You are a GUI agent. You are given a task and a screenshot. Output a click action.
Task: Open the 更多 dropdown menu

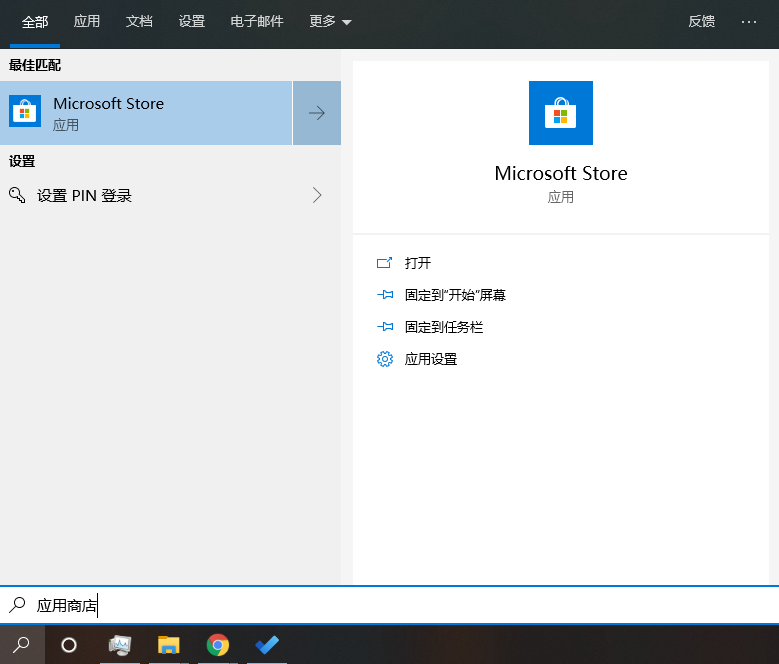pos(330,21)
